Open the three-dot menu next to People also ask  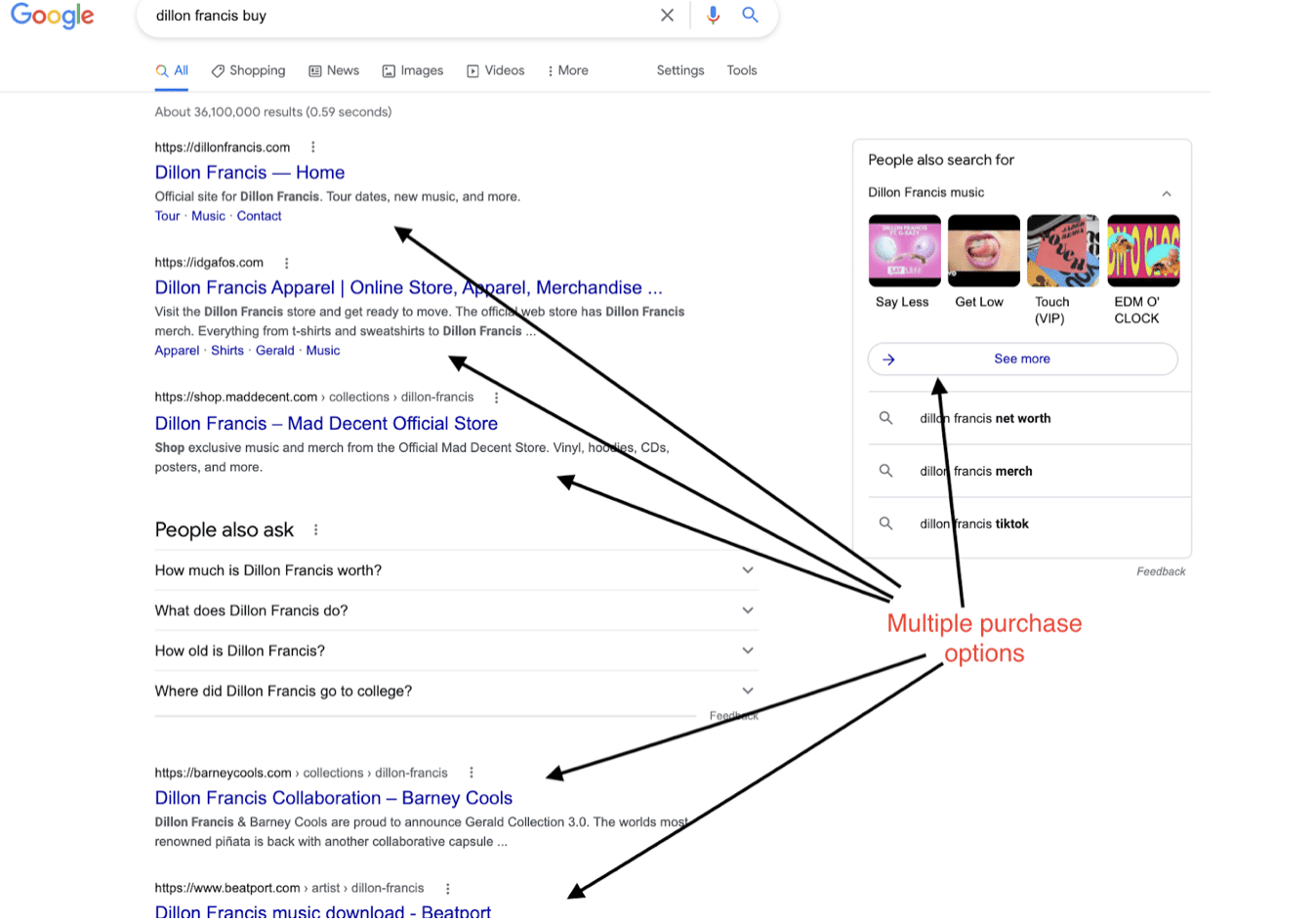(314, 528)
